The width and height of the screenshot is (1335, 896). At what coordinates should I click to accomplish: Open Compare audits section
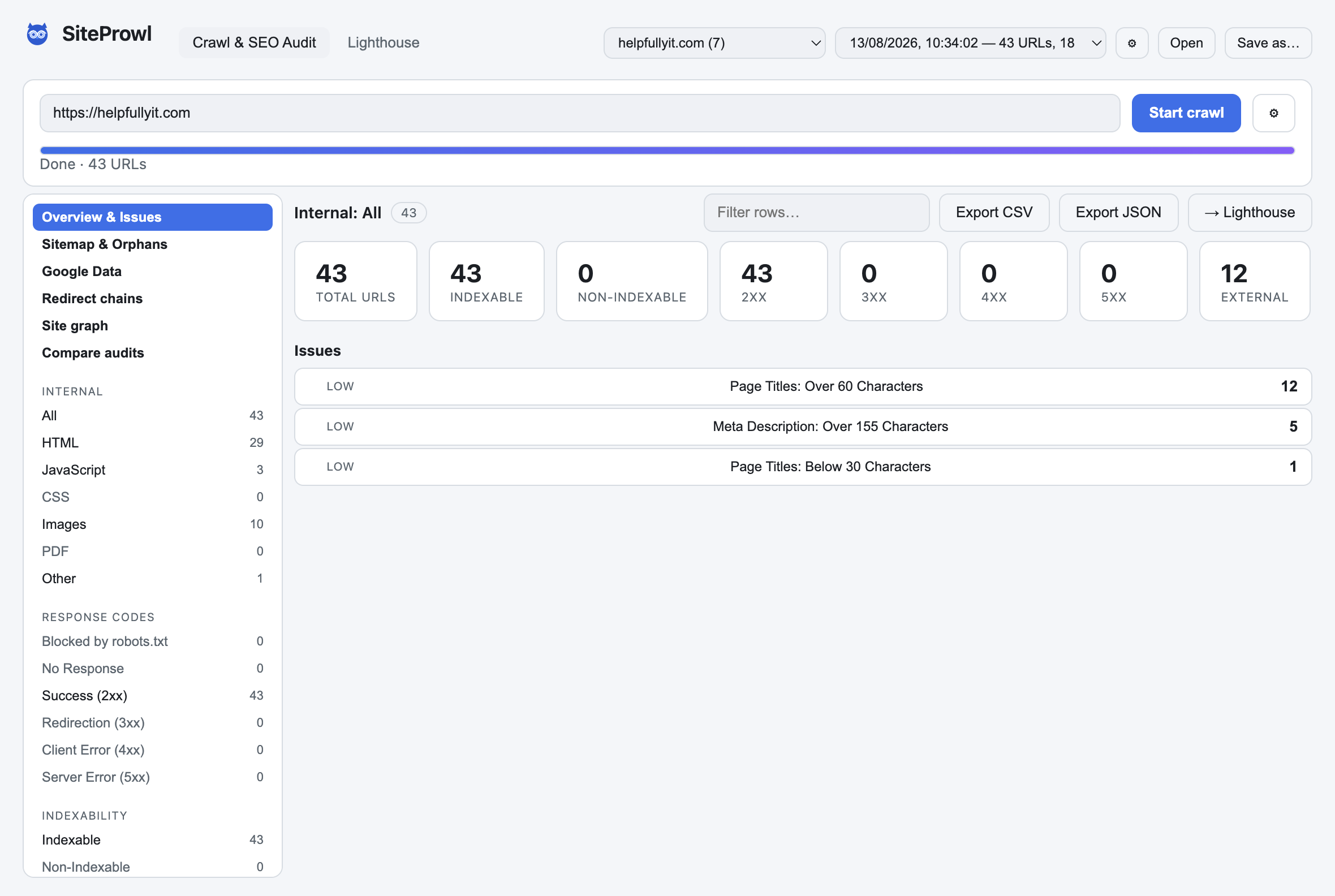(x=153, y=353)
